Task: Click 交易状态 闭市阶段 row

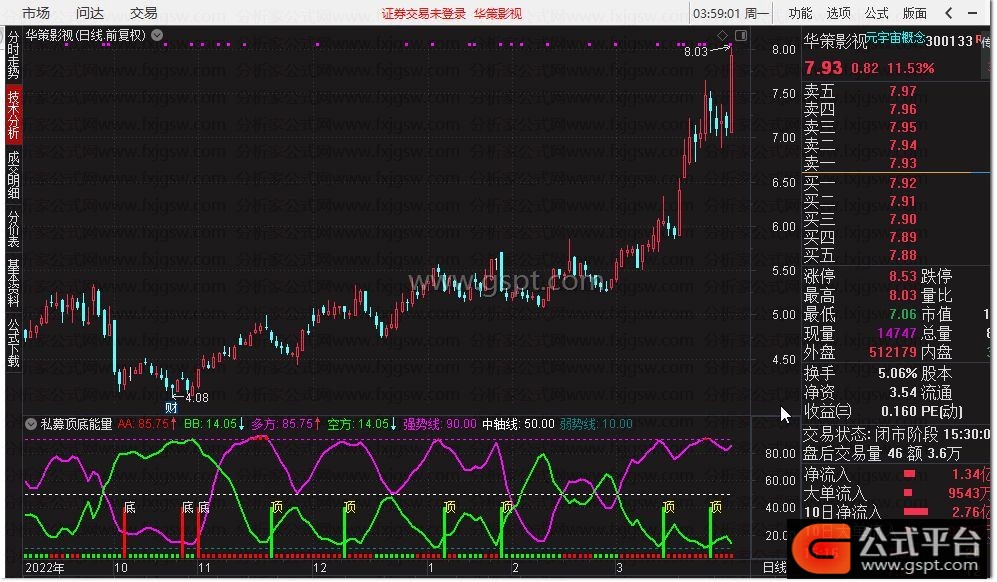Action: click(897, 434)
